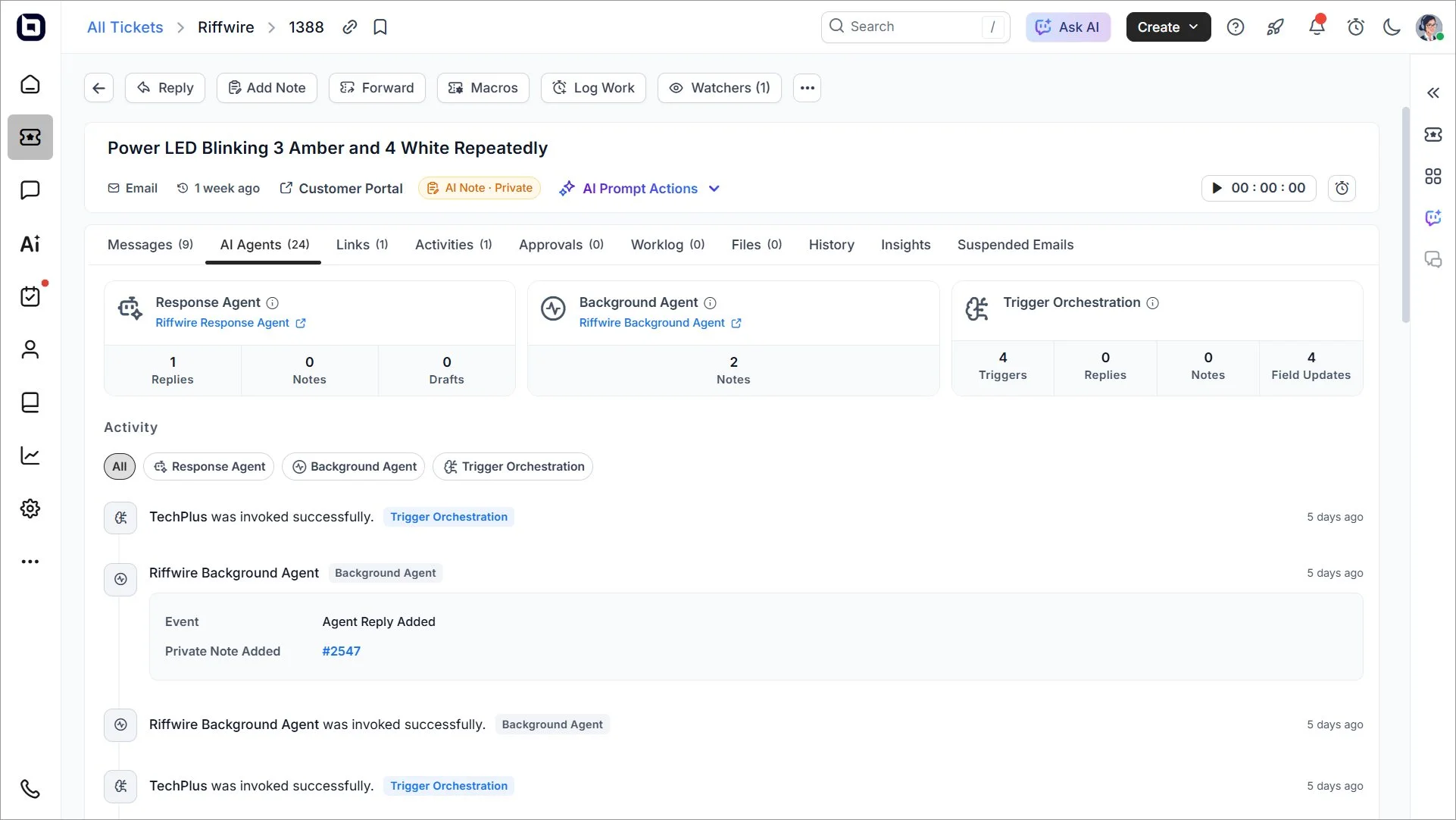Open the Home icon in left sidebar
Image resolution: width=1456 pixels, height=820 pixels.
coord(30,84)
